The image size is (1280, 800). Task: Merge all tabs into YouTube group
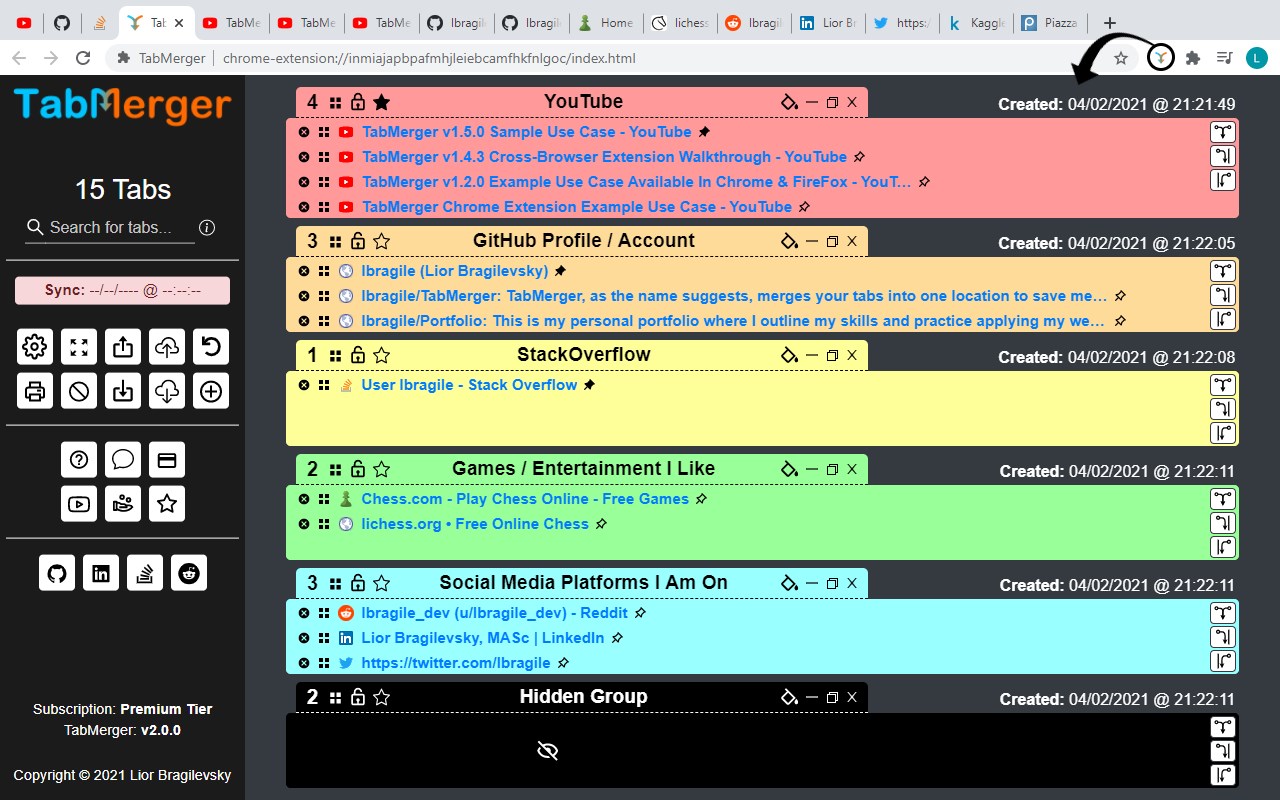[1223, 131]
